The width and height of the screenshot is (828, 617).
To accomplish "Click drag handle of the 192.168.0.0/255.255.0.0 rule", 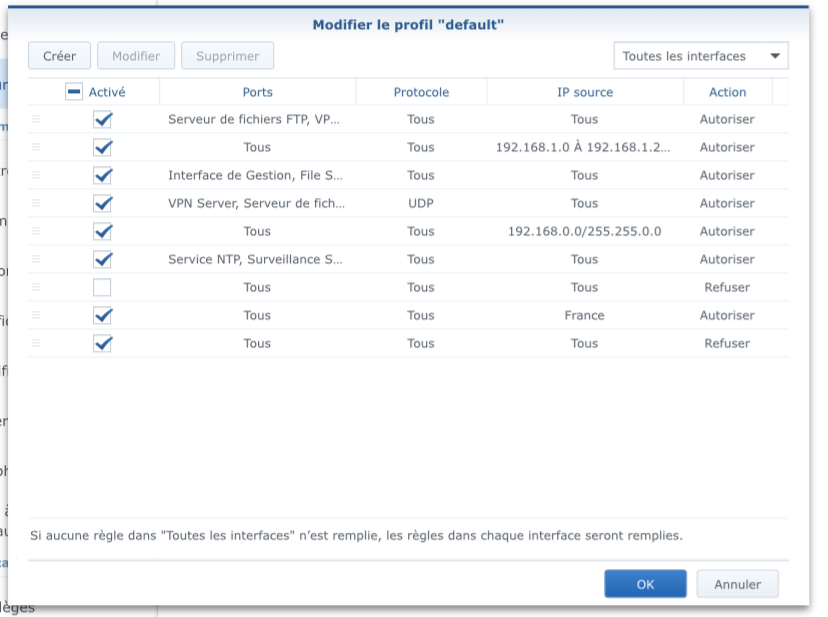I will (36, 231).
